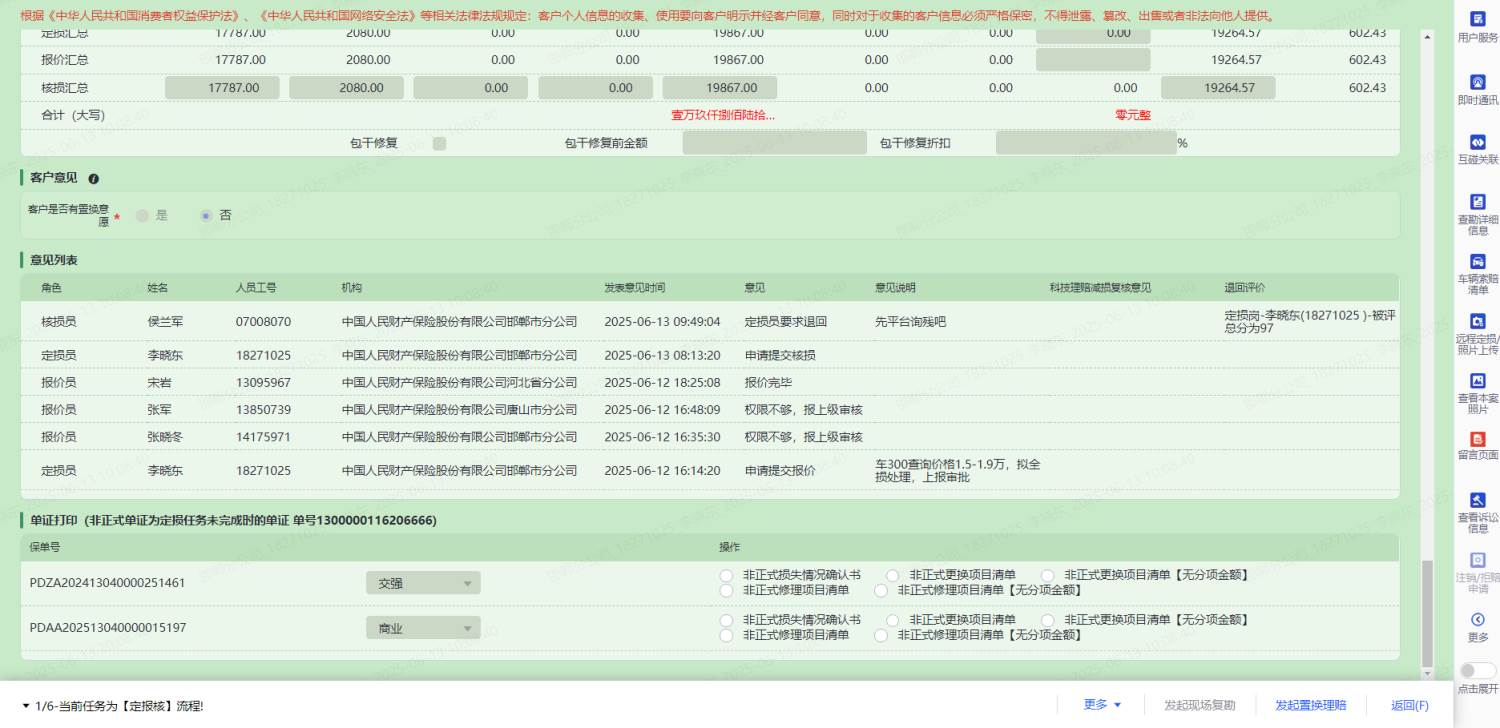This screenshot has height=728, width=1500.
Task: Open the 车辆索赔清单 icon
Action: [1477, 262]
